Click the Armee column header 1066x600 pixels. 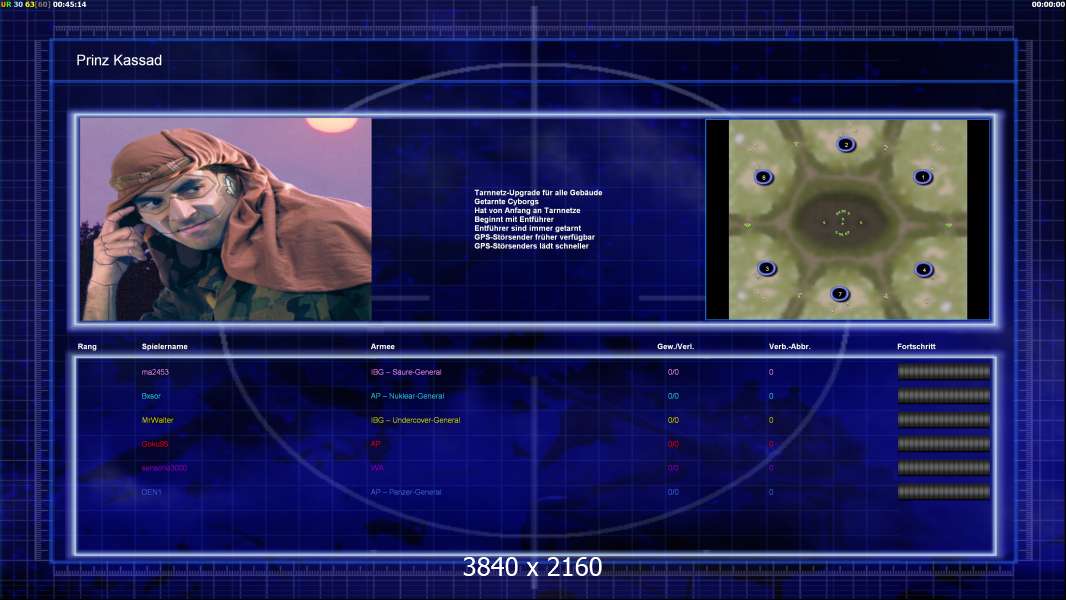(x=383, y=347)
